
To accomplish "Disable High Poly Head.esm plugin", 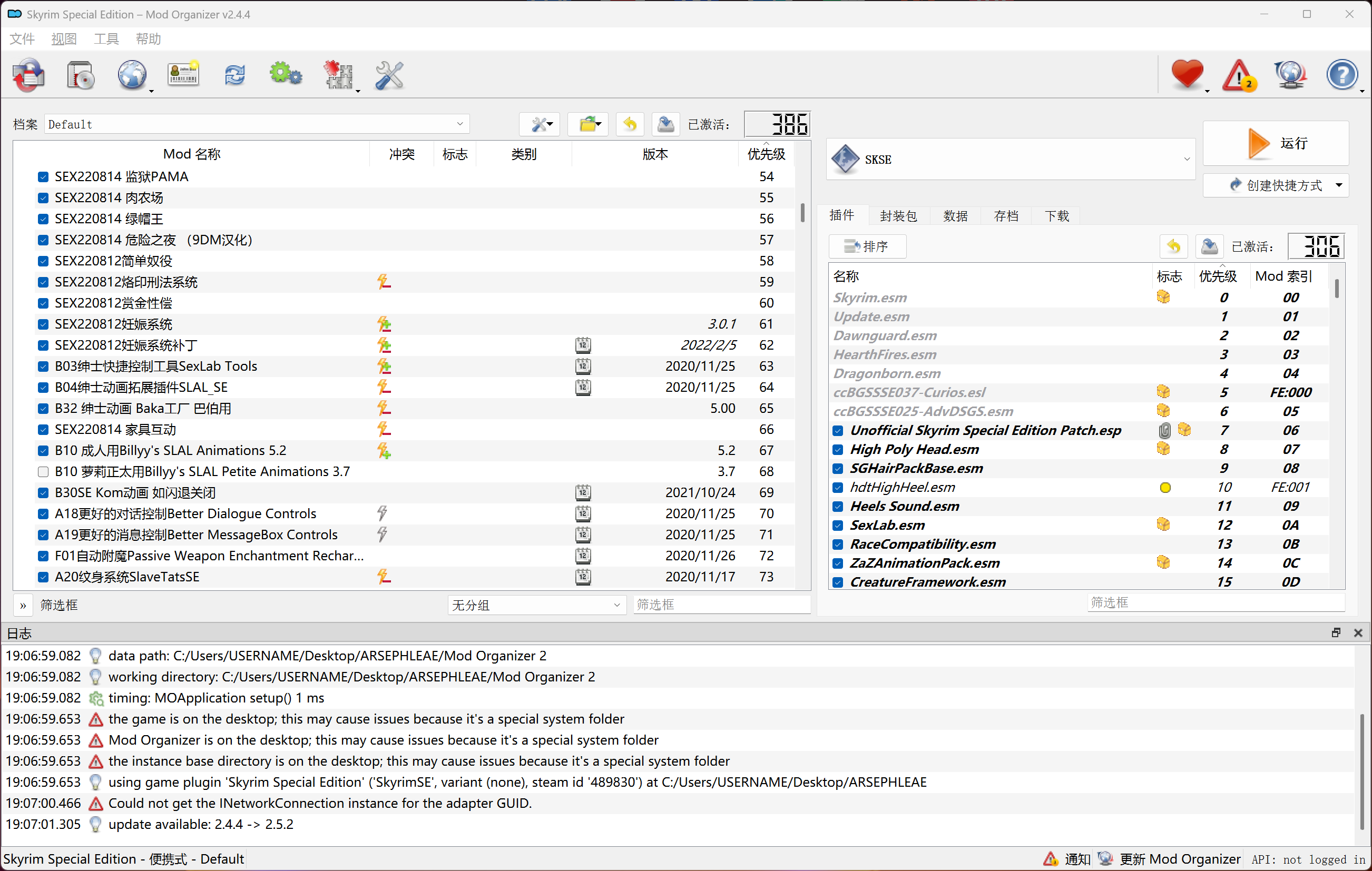I will point(838,450).
